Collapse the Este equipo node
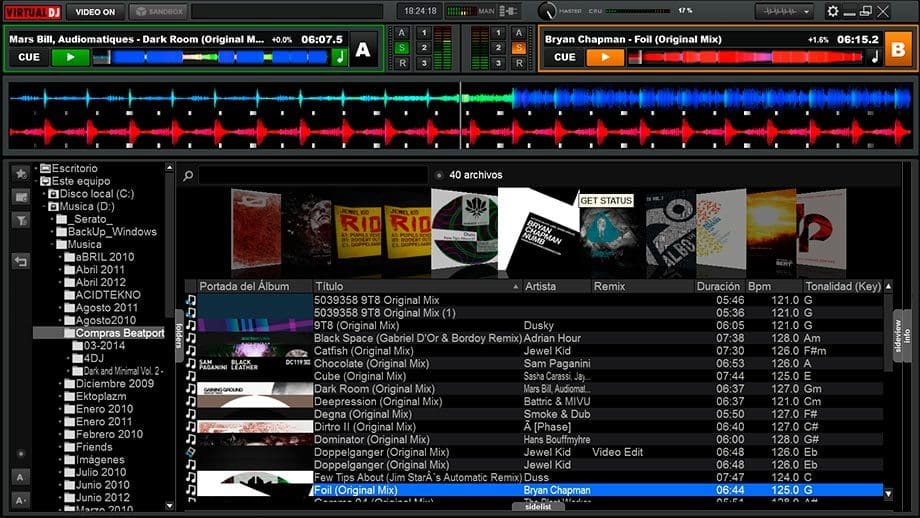 (x=36, y=181)
